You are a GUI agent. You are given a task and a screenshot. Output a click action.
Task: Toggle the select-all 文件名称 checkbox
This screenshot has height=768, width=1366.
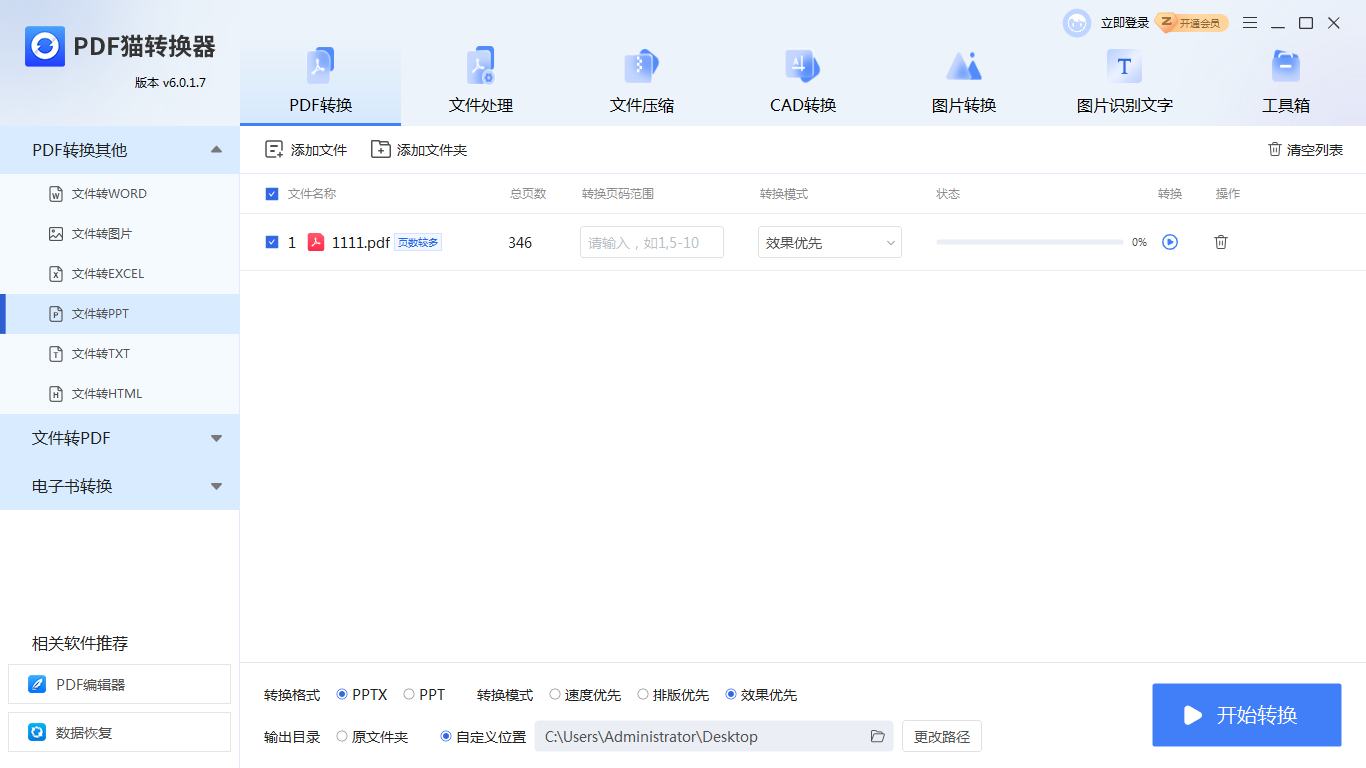point(272,194)
